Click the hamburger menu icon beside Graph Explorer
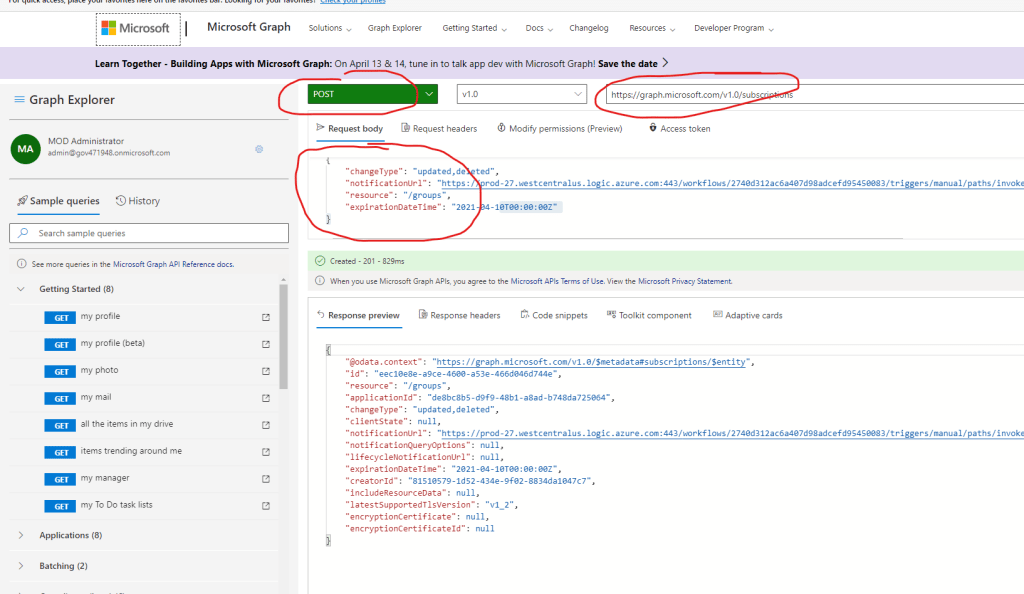 click(x=19, y=100)
